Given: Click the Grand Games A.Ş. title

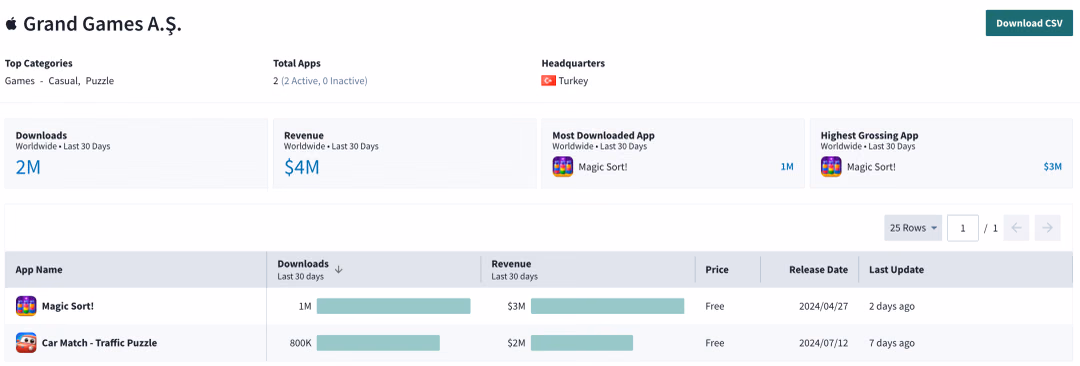Looking at the screenshot, I should 103,24.
